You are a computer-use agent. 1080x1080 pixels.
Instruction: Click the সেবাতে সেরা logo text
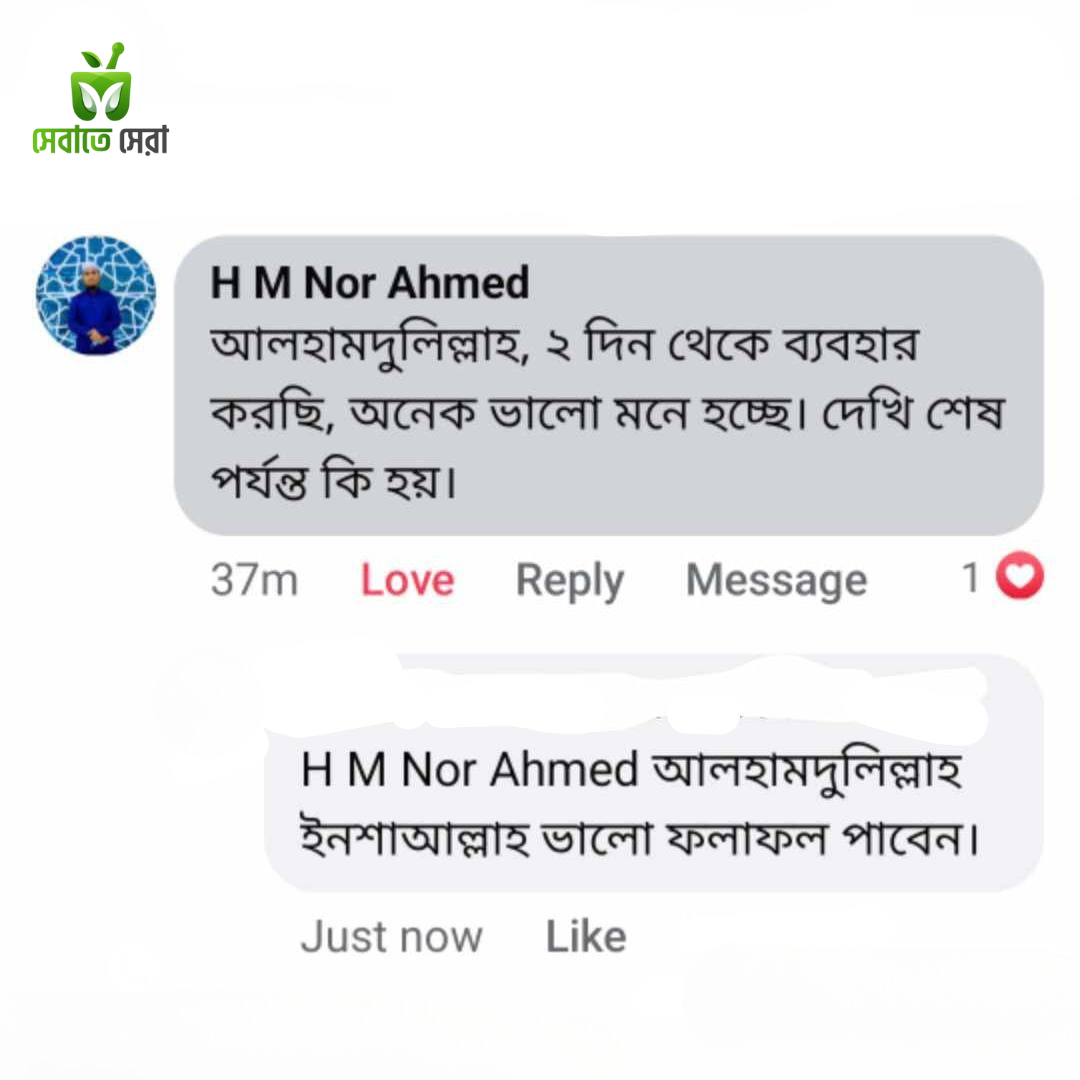tap(100, 141)
